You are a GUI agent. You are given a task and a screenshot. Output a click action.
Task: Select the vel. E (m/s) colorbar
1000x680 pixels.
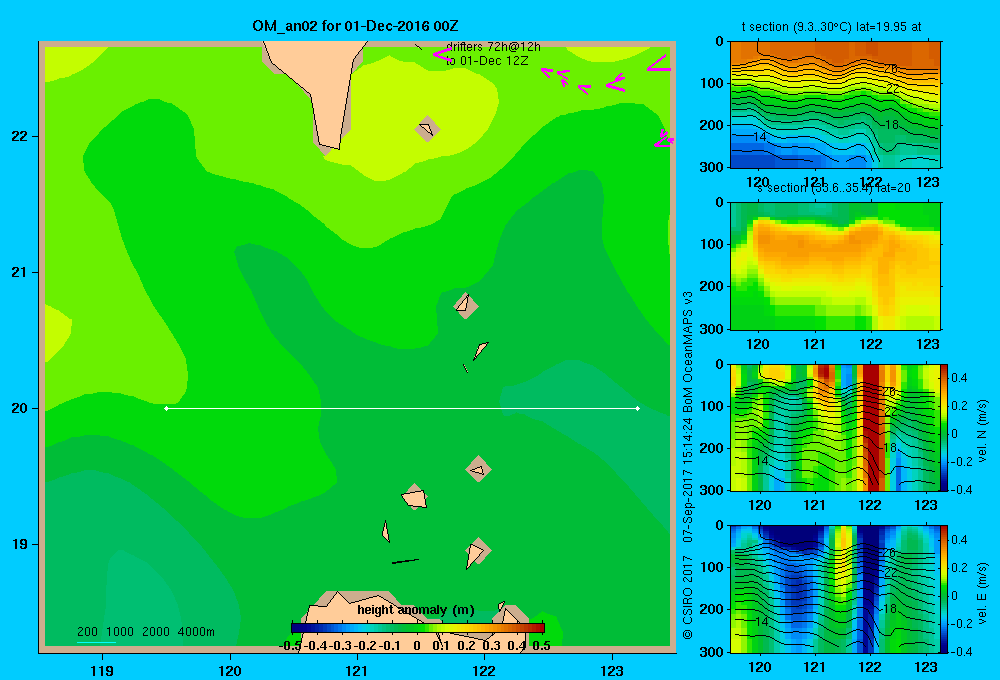pyautogui.click(x=944, y=589)
